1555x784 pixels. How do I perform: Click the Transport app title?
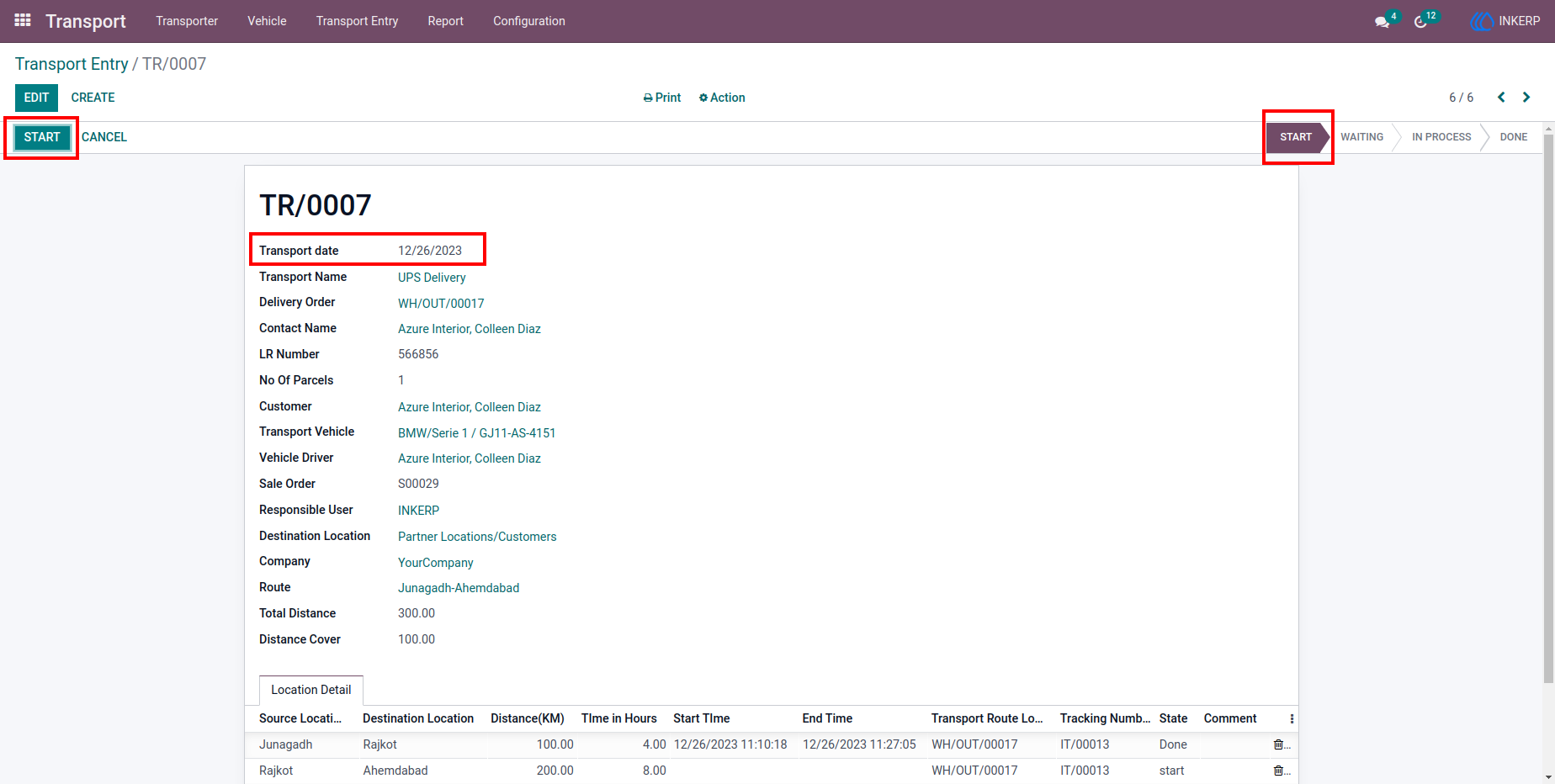[86, 21]
